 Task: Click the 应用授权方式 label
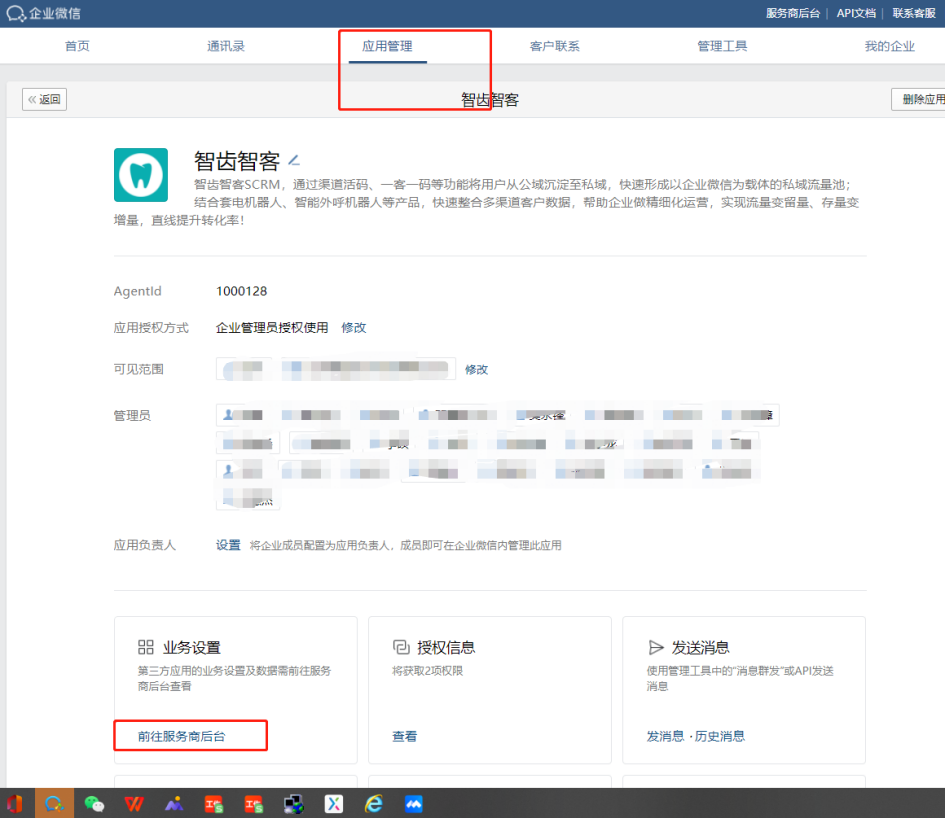click(x=151, y=327)
